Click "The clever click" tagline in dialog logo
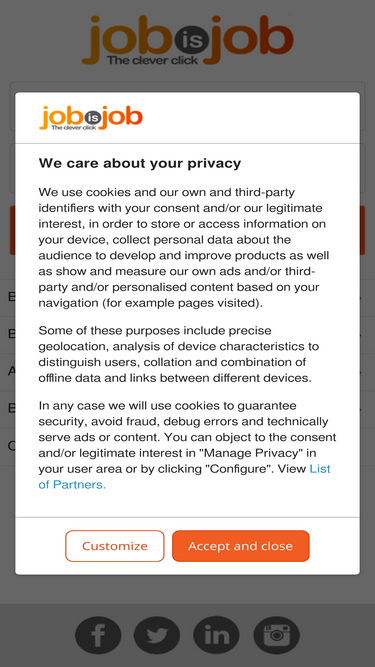 click(74, 127)
